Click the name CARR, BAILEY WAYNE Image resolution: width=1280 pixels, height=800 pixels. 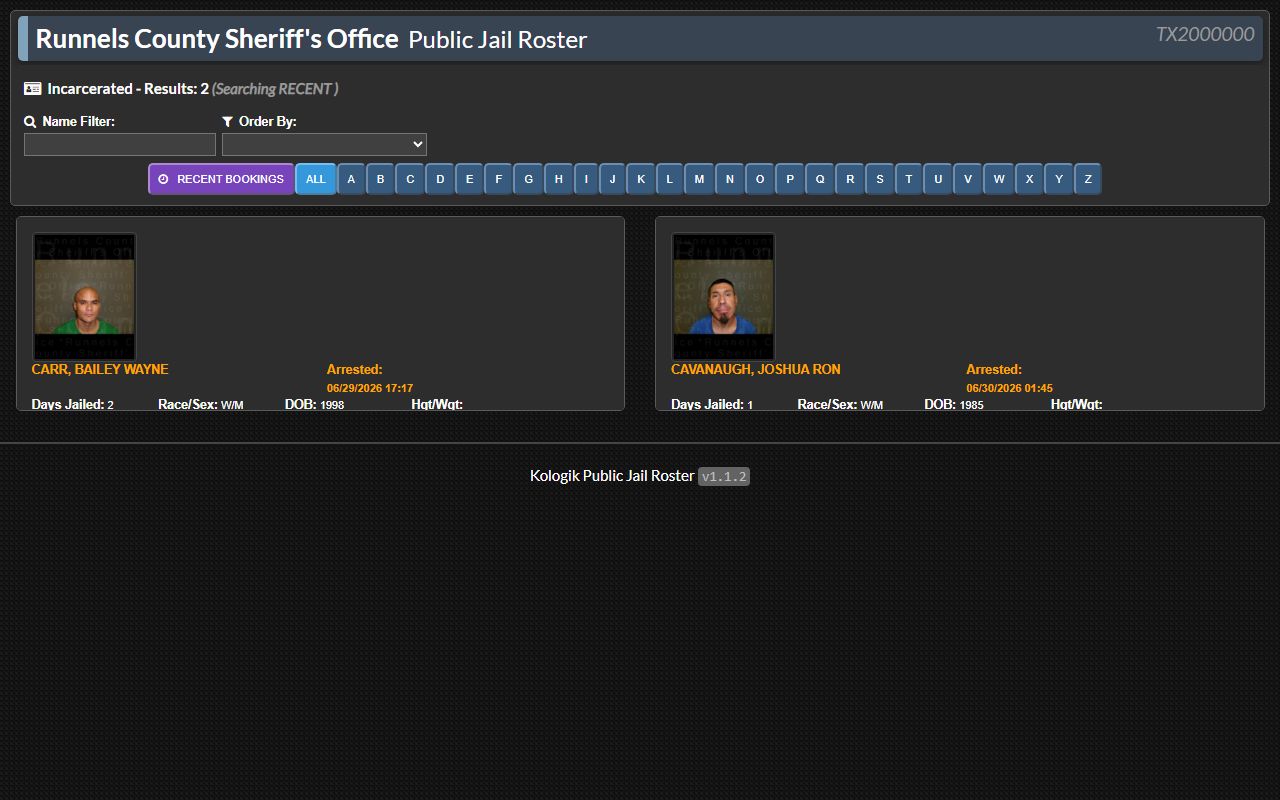(x=100, y=369)
